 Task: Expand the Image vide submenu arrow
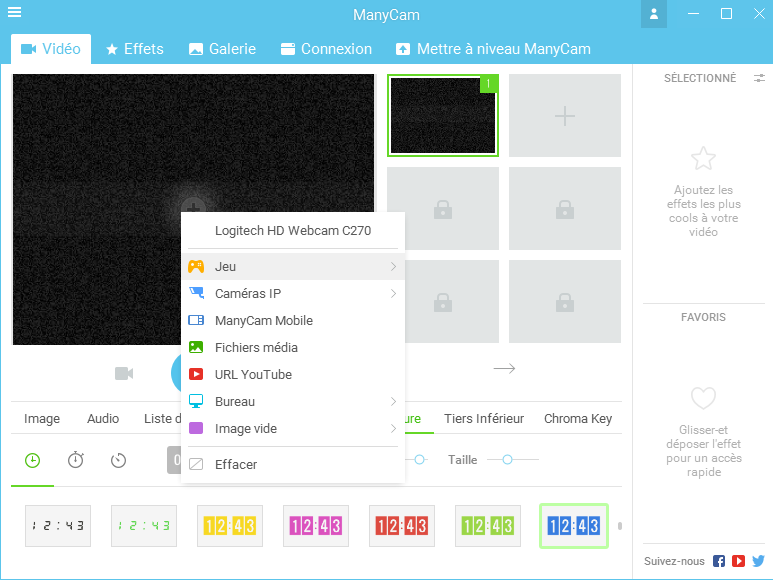[393, 429]
